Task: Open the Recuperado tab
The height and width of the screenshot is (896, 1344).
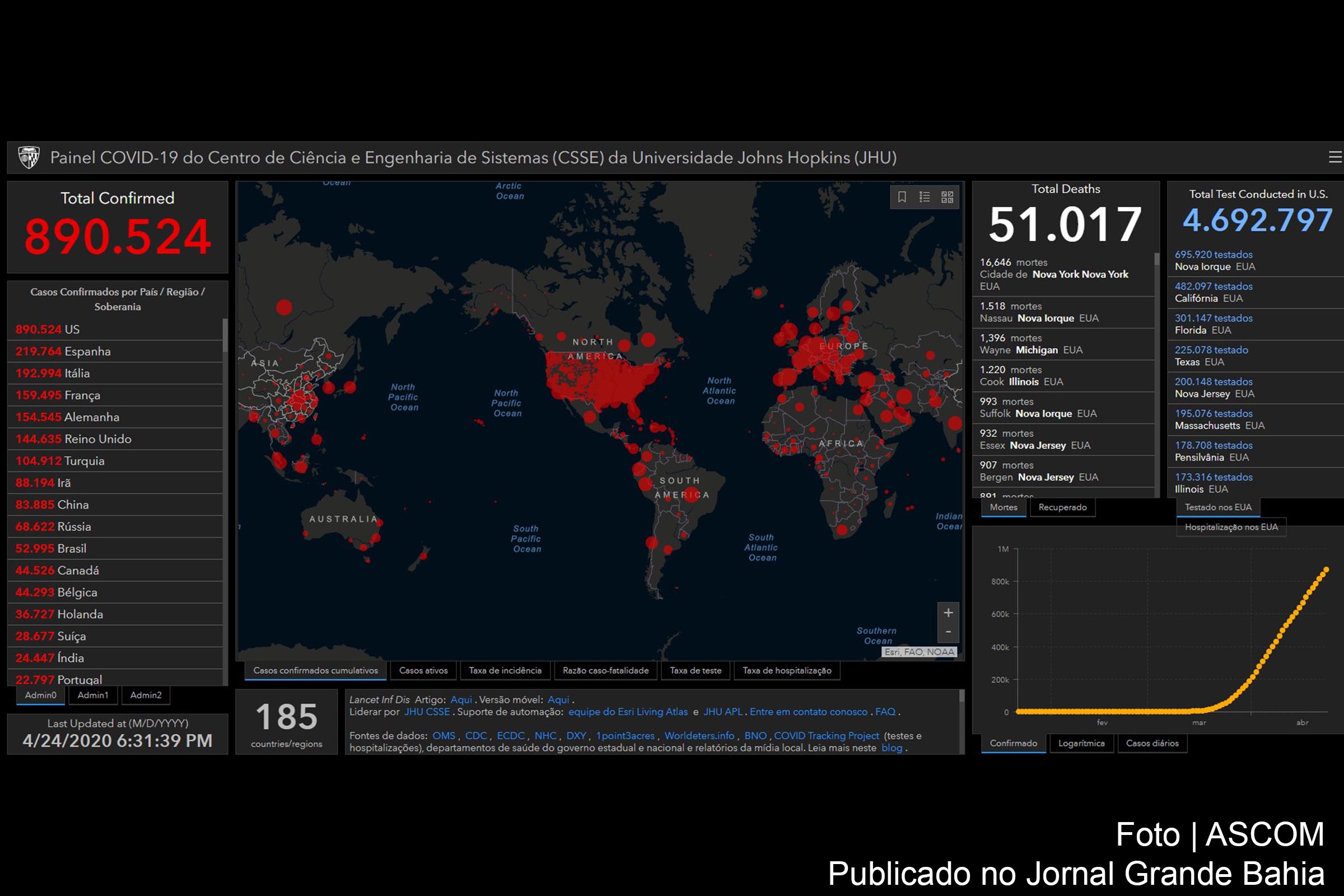Action: click(x=1062, y=507)
